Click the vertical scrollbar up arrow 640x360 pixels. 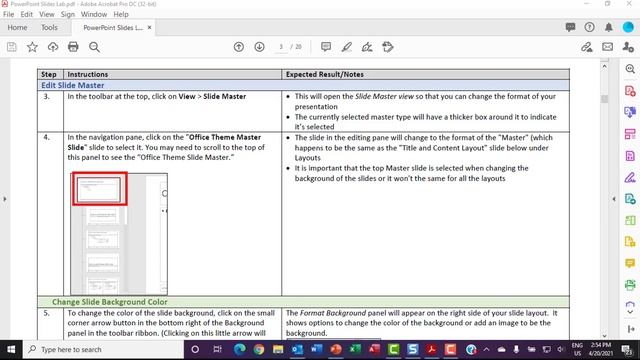604,66
